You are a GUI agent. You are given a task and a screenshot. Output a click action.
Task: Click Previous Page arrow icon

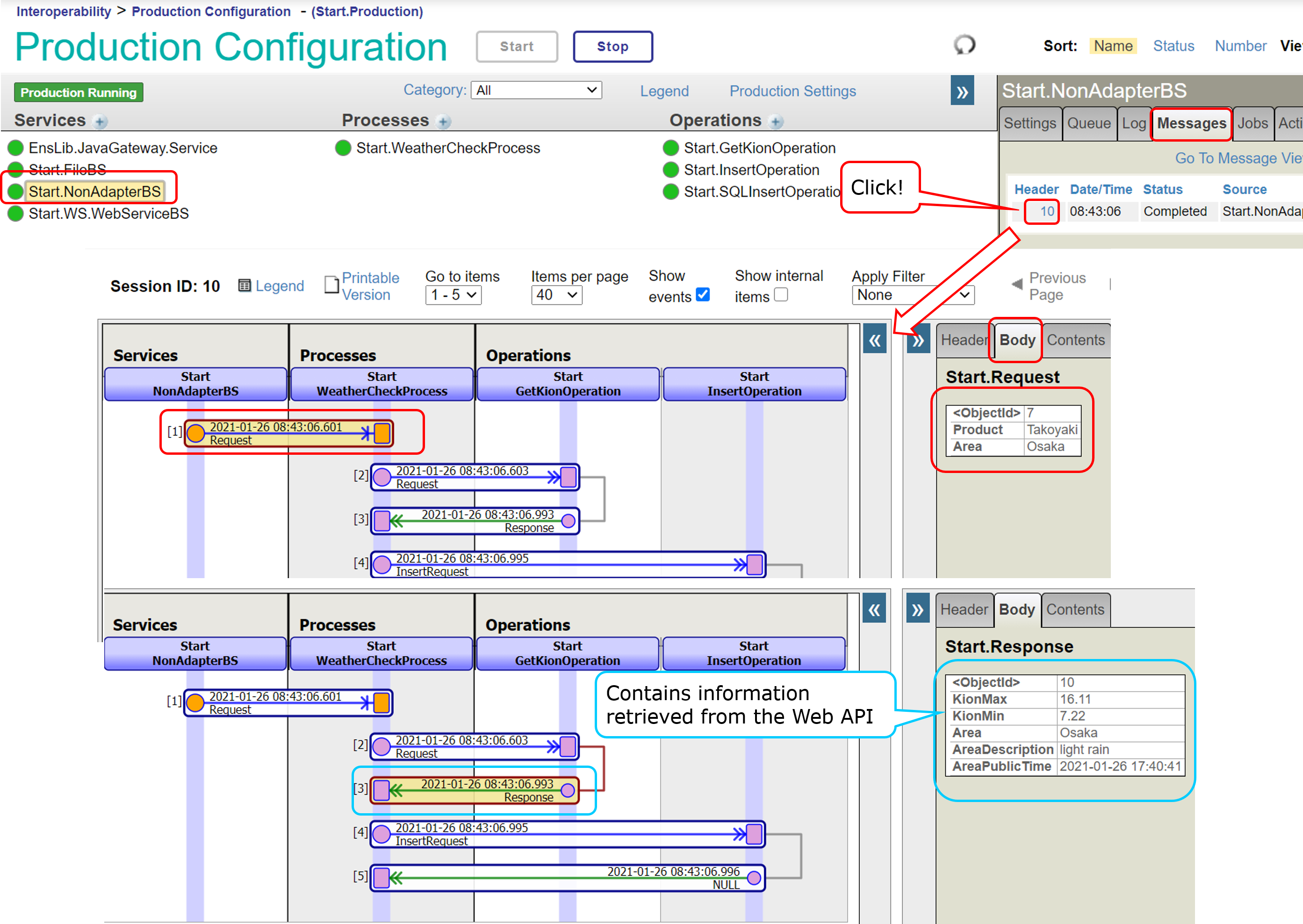[x=1017, y=285]
